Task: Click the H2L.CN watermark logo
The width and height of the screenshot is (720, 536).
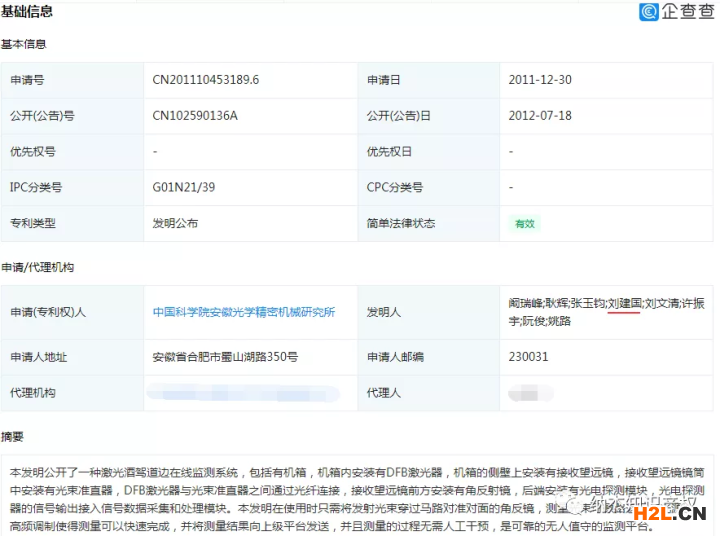Action: pyautogui.click(x=669, y=514)
